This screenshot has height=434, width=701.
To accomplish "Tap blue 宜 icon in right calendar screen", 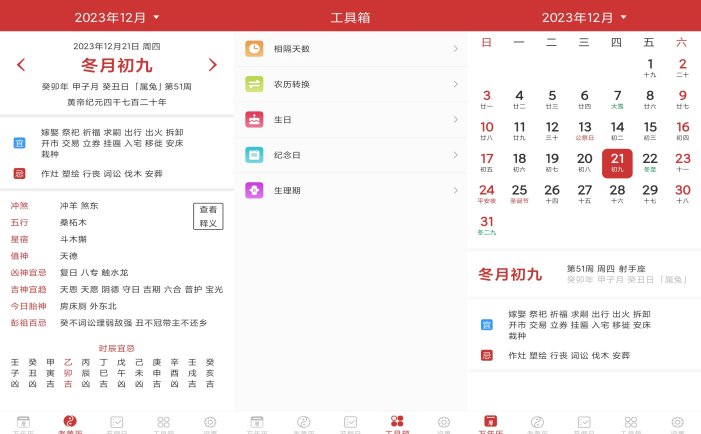I will tap(487, 324).
